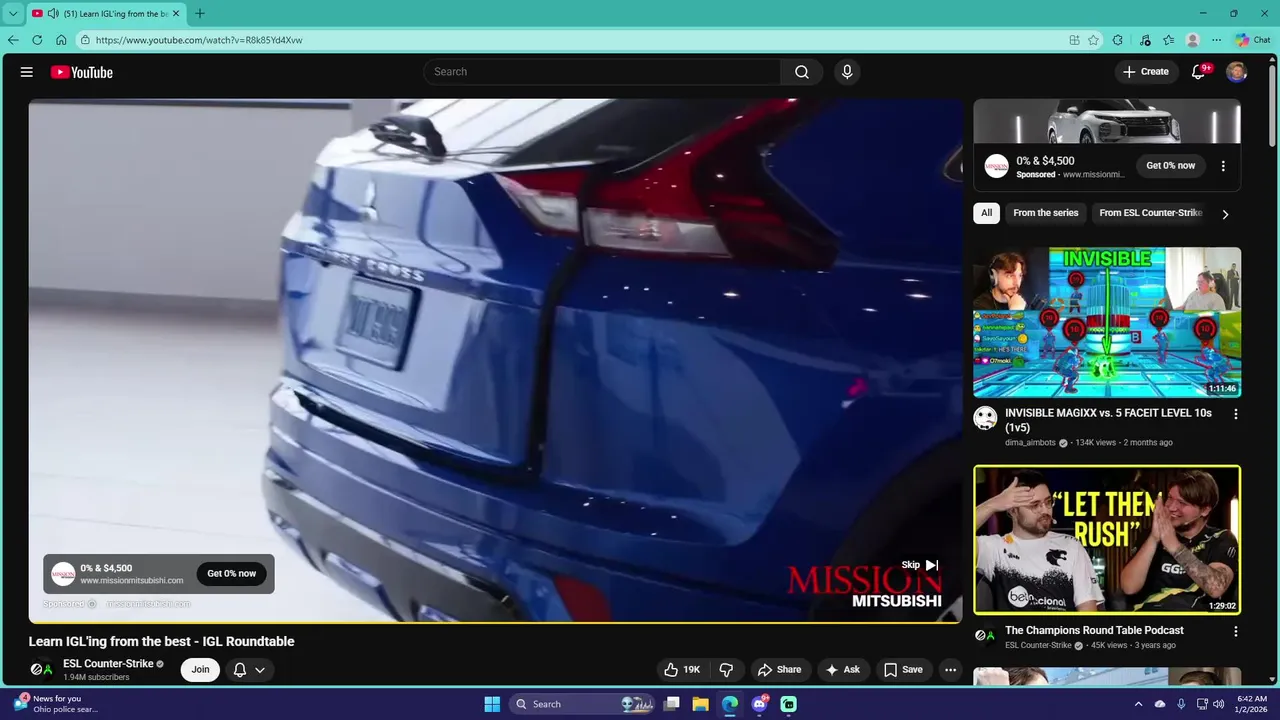Open sidebar ad three-dot options
This screenshot has height=720, width=1280.
(x=1223, y=166)
